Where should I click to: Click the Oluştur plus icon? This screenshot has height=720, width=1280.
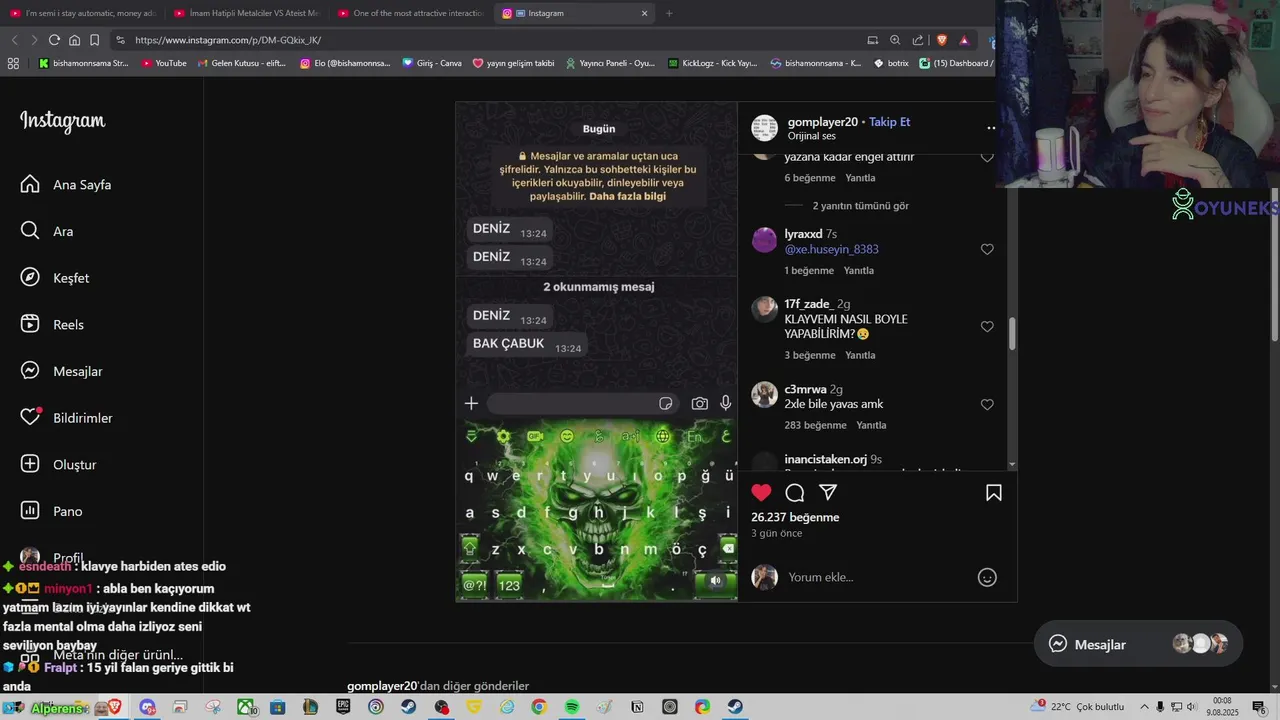[30, 465]
